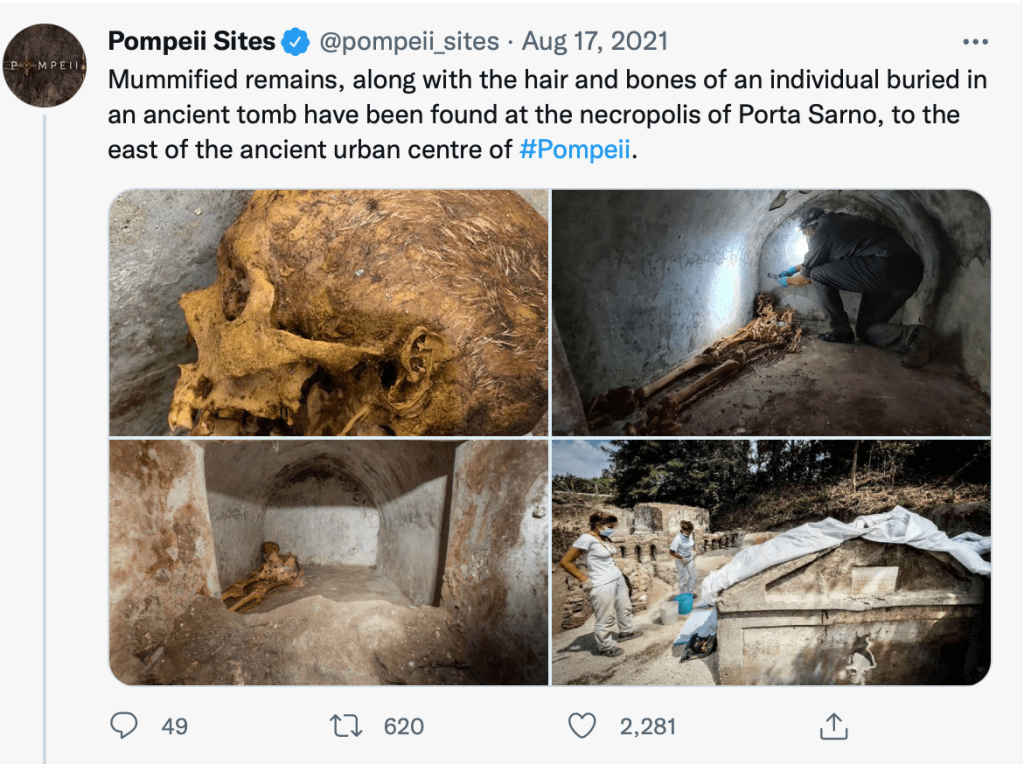Open photo of workers outside the tomb
The width and height of the screenshot is (1024, 764).
pos(771,562)
